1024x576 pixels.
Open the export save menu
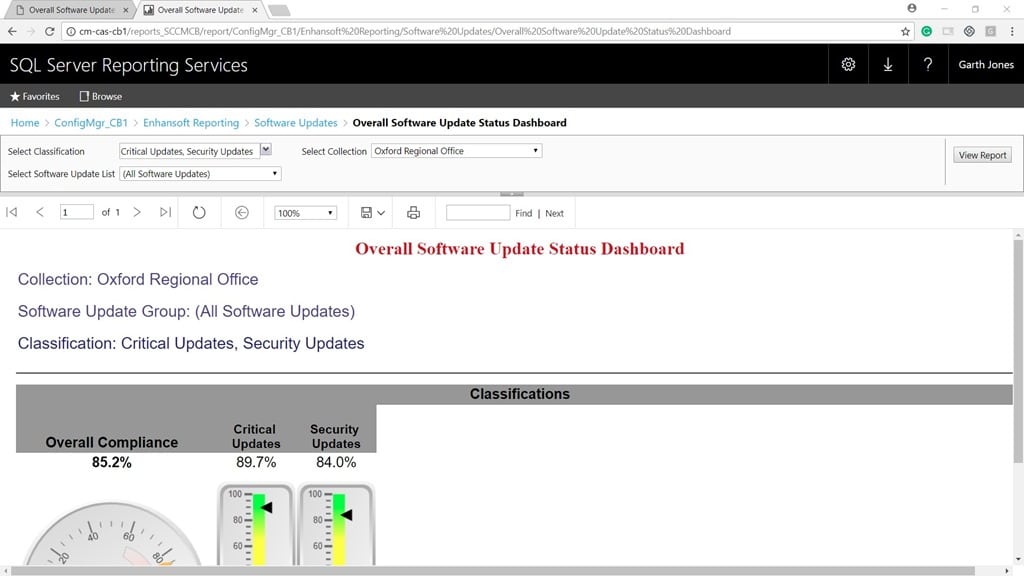372,213
